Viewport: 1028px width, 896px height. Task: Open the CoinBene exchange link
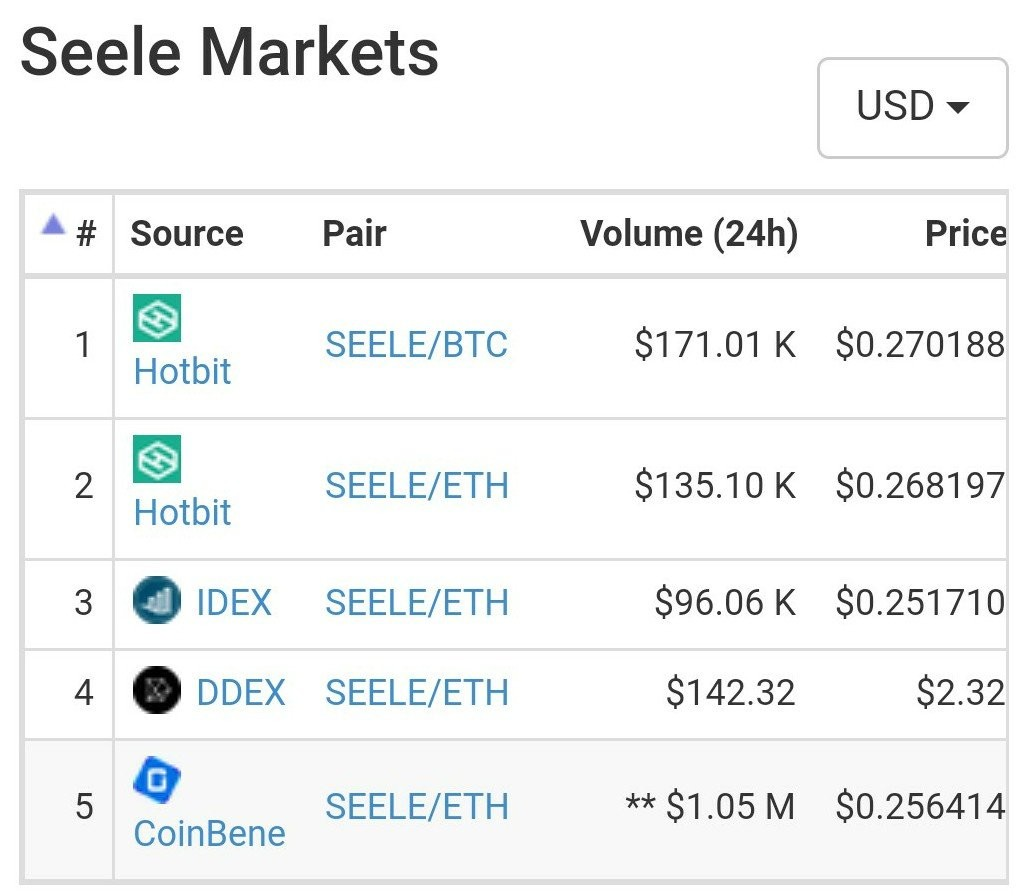(x=209, y=833)
